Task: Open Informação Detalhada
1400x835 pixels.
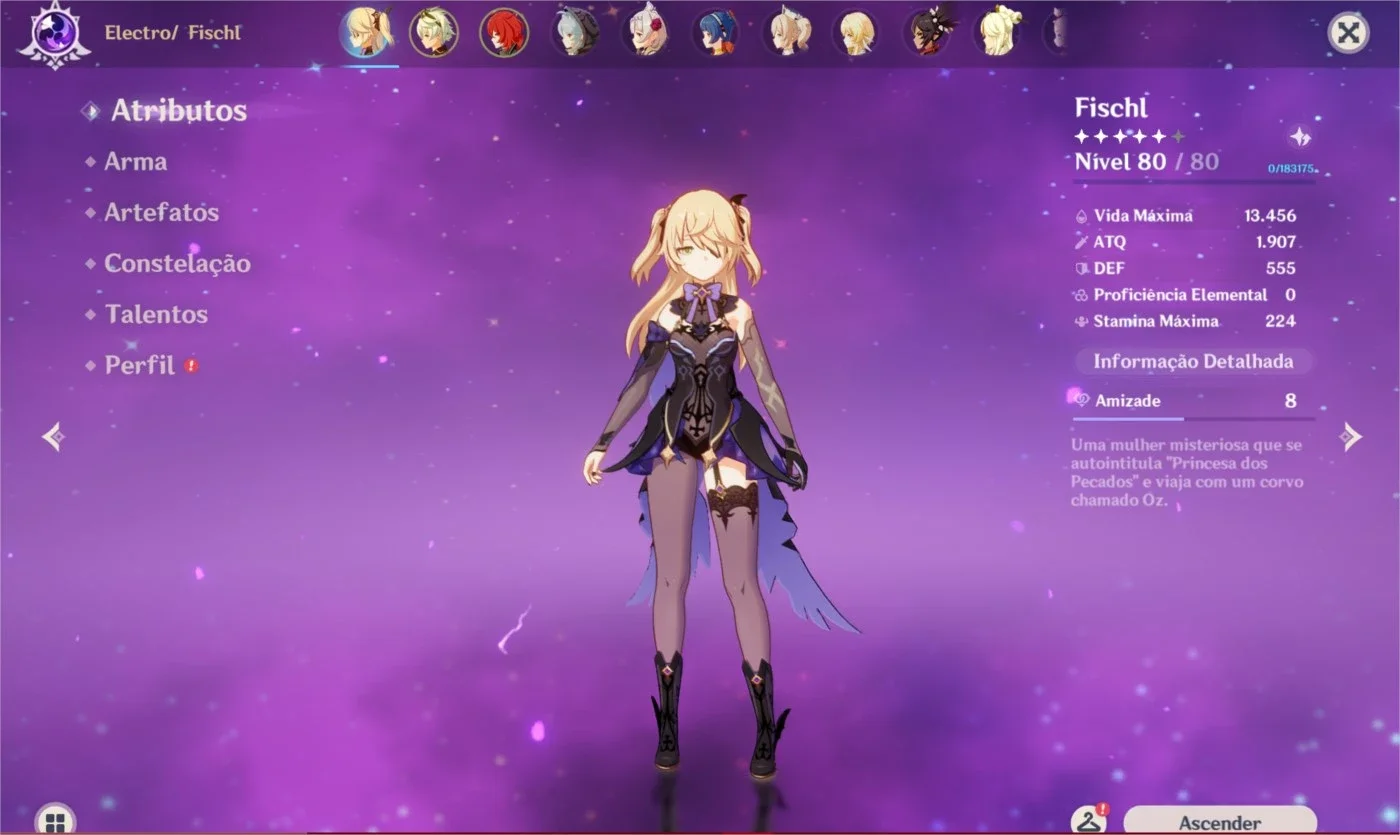Action: coord(1193,362)
